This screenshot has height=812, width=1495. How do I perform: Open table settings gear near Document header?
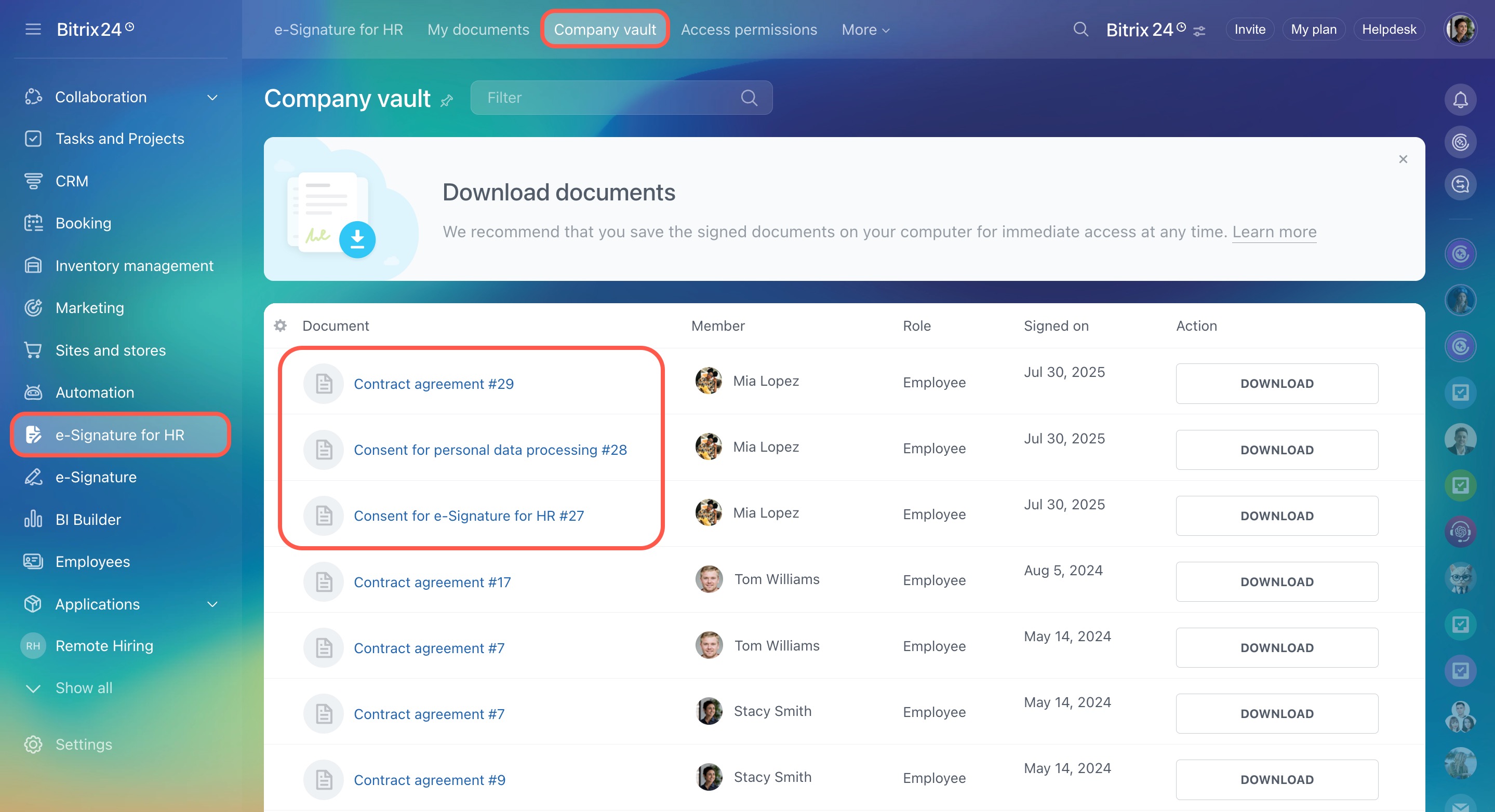click(x=281, y=326)
